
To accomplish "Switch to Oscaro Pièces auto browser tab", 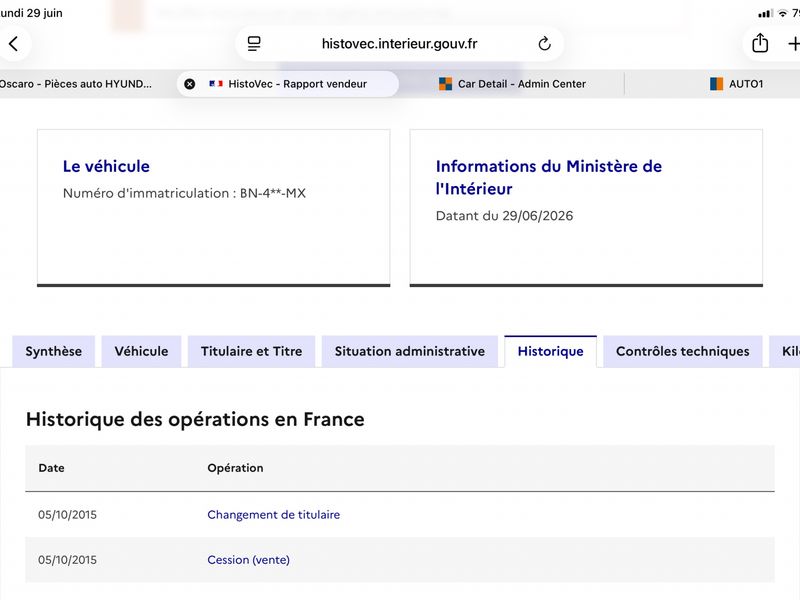I will pos(77,84).
